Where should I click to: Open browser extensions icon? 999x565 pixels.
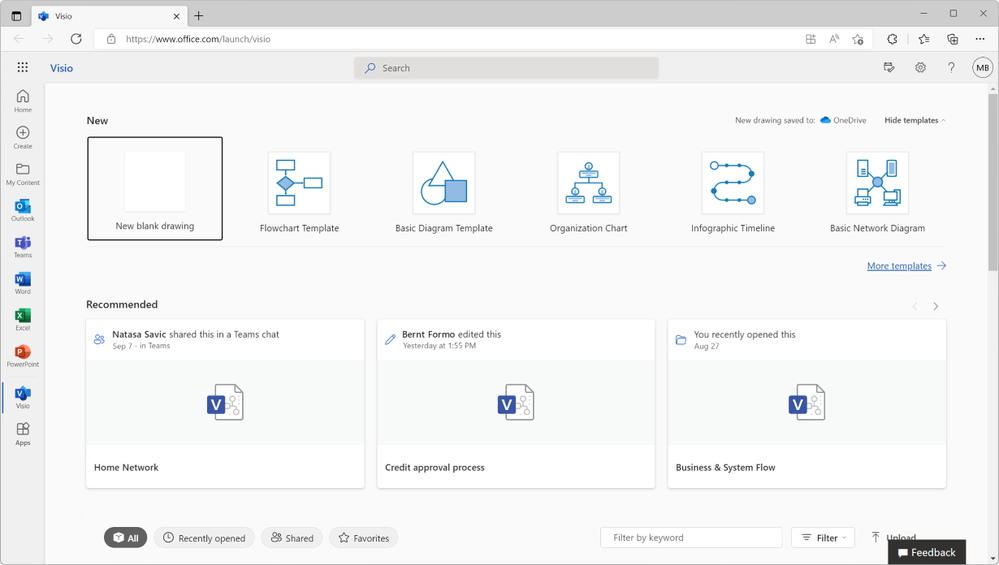[x=892, y=39]
